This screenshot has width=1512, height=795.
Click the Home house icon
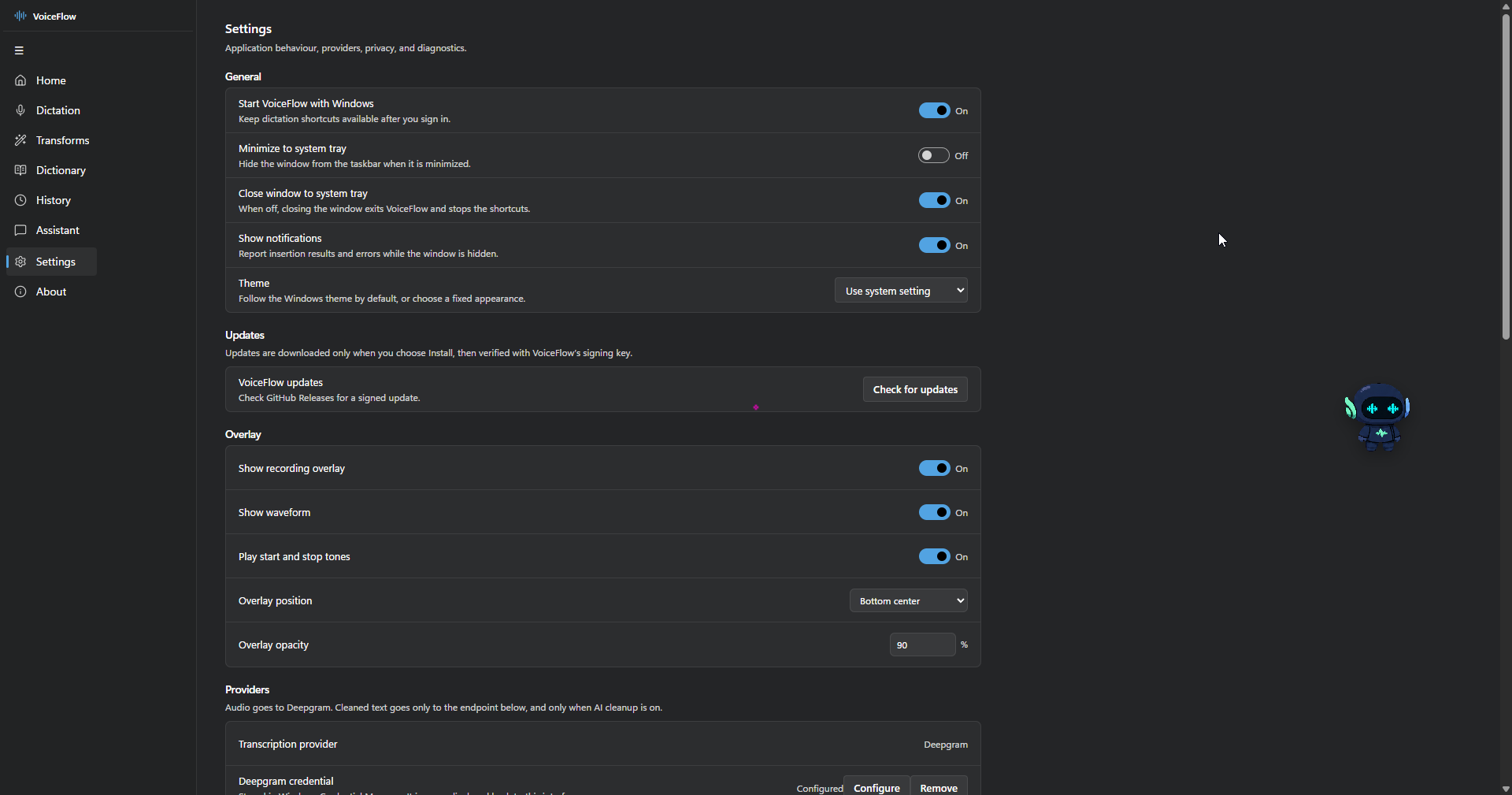20,80
